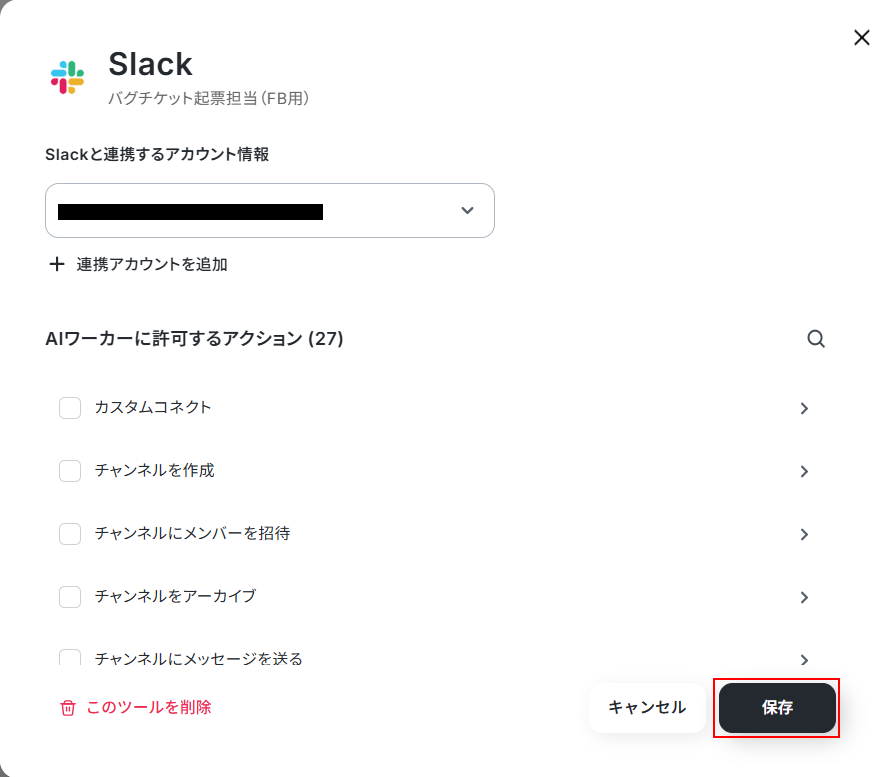Viewport: 881px width, 777px height.
Task: Open チャンネルにメンバーを招待 chevron
Action: (x=804, y=534)
